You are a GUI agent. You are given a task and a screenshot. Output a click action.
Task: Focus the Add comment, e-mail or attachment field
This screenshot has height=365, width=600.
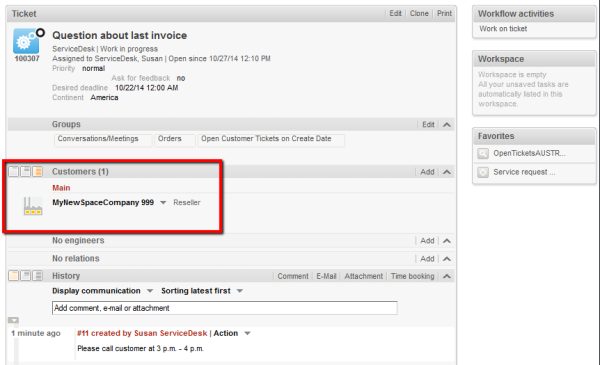(x=225, y=308)
